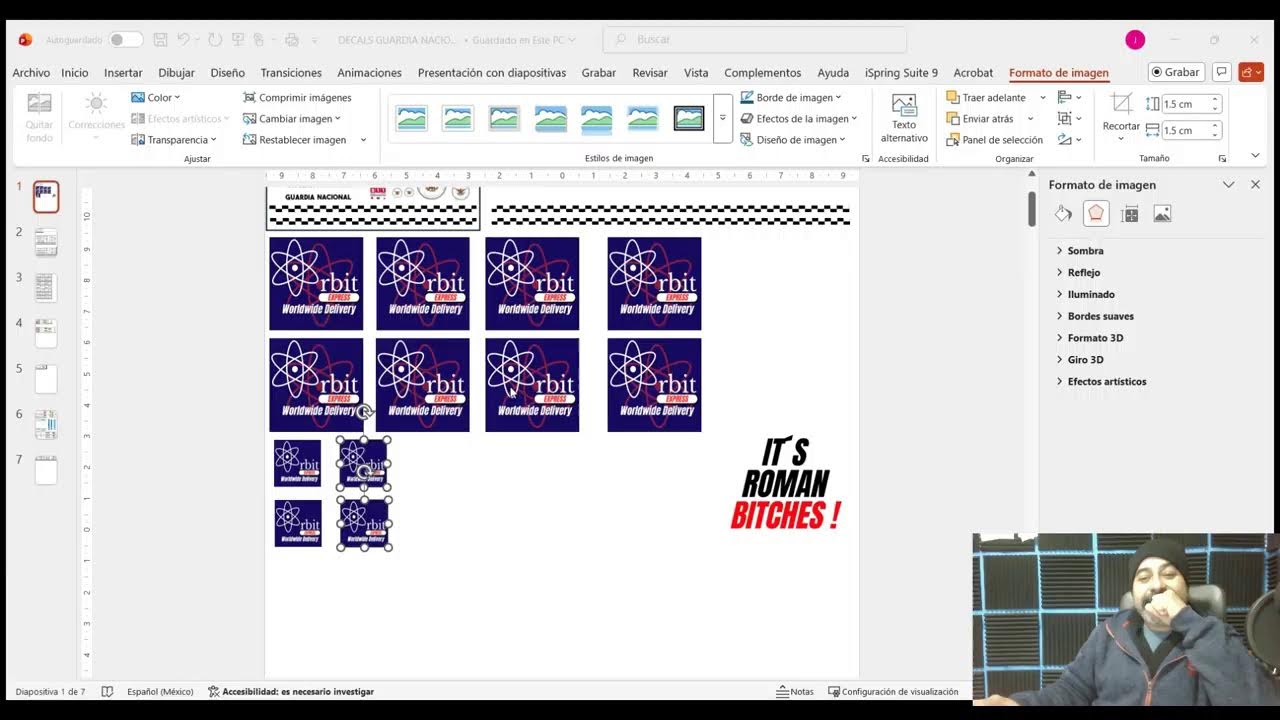Click the redo icon in title bar

[215, 40]
